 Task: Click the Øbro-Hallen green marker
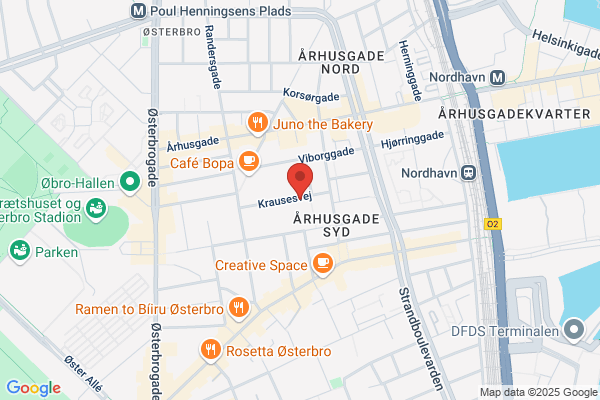[x=130, y=183]
